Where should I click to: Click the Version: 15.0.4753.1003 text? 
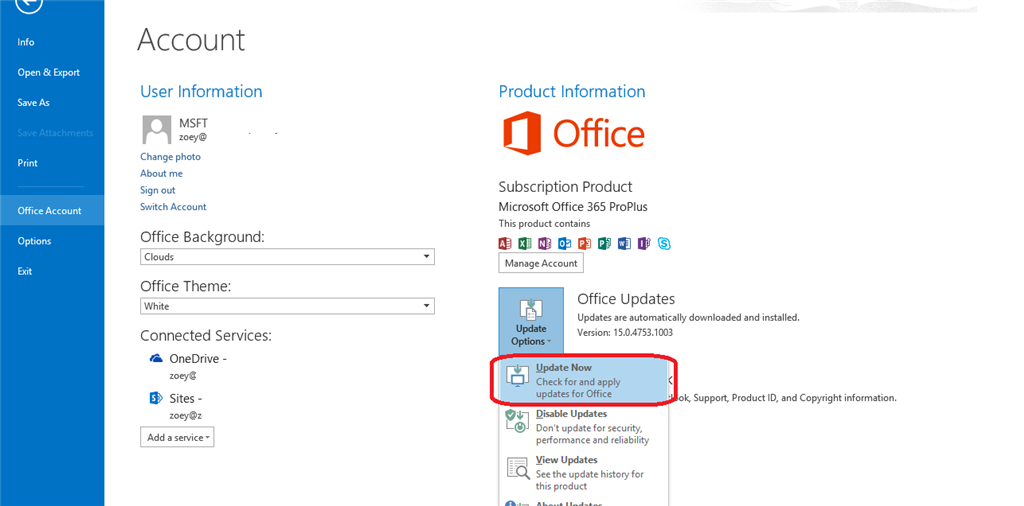[625, 332]
